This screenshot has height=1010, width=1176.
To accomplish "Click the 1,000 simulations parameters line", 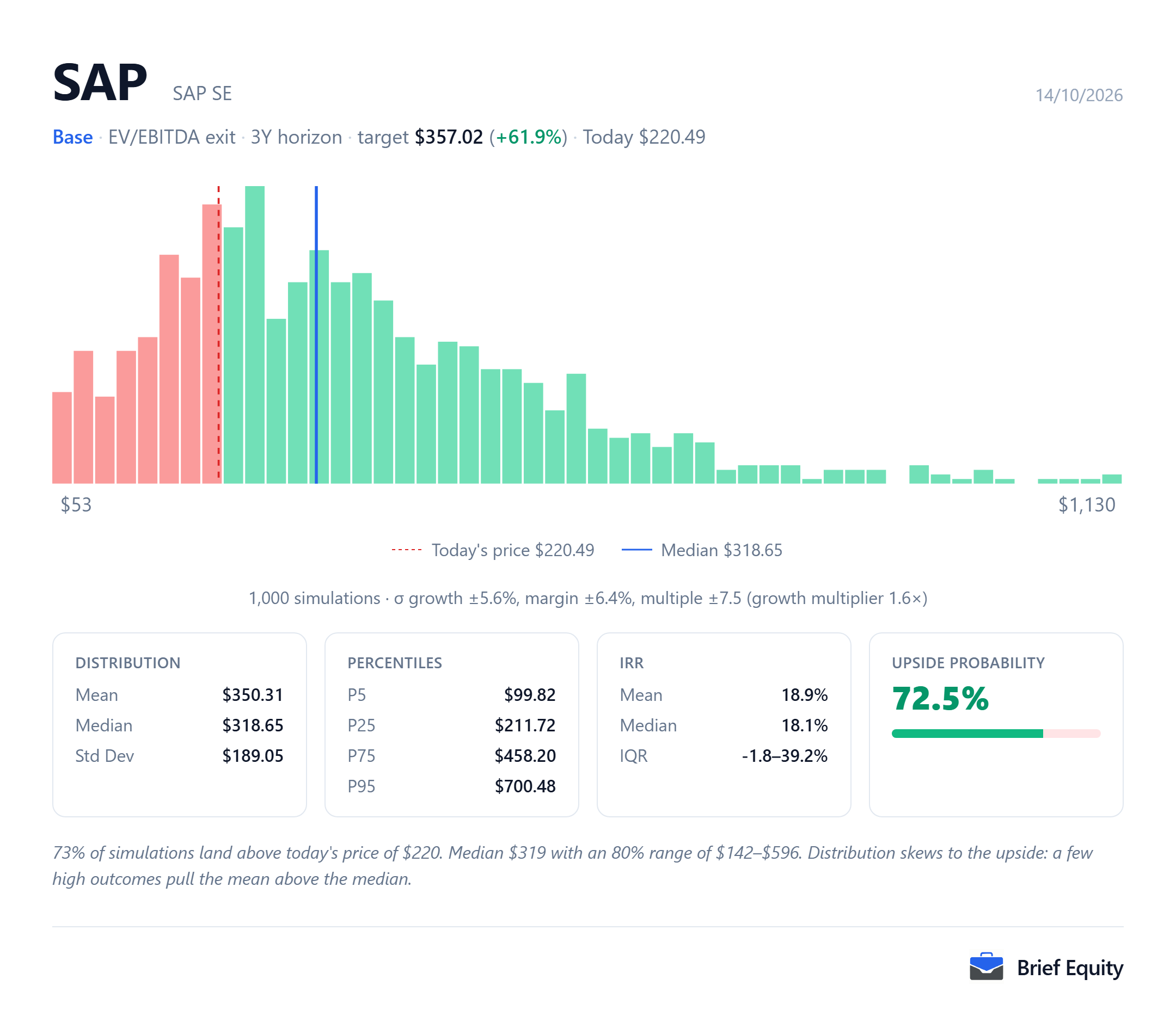I will [588, 598].
